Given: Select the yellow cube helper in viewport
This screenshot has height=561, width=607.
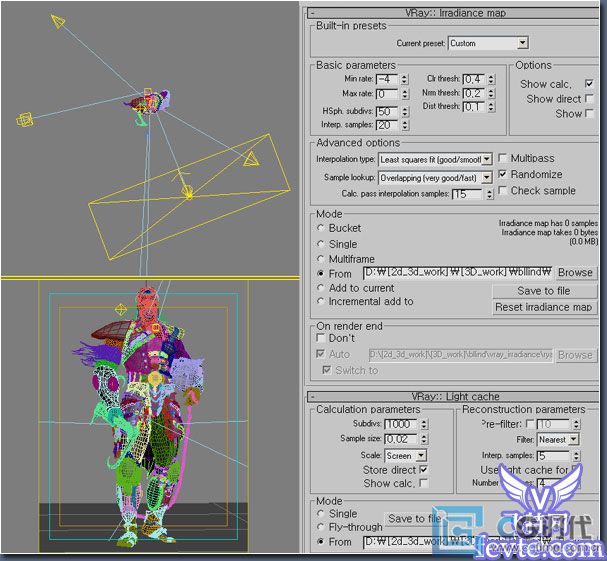Looking at the screenshot, I should coord(24,120).
